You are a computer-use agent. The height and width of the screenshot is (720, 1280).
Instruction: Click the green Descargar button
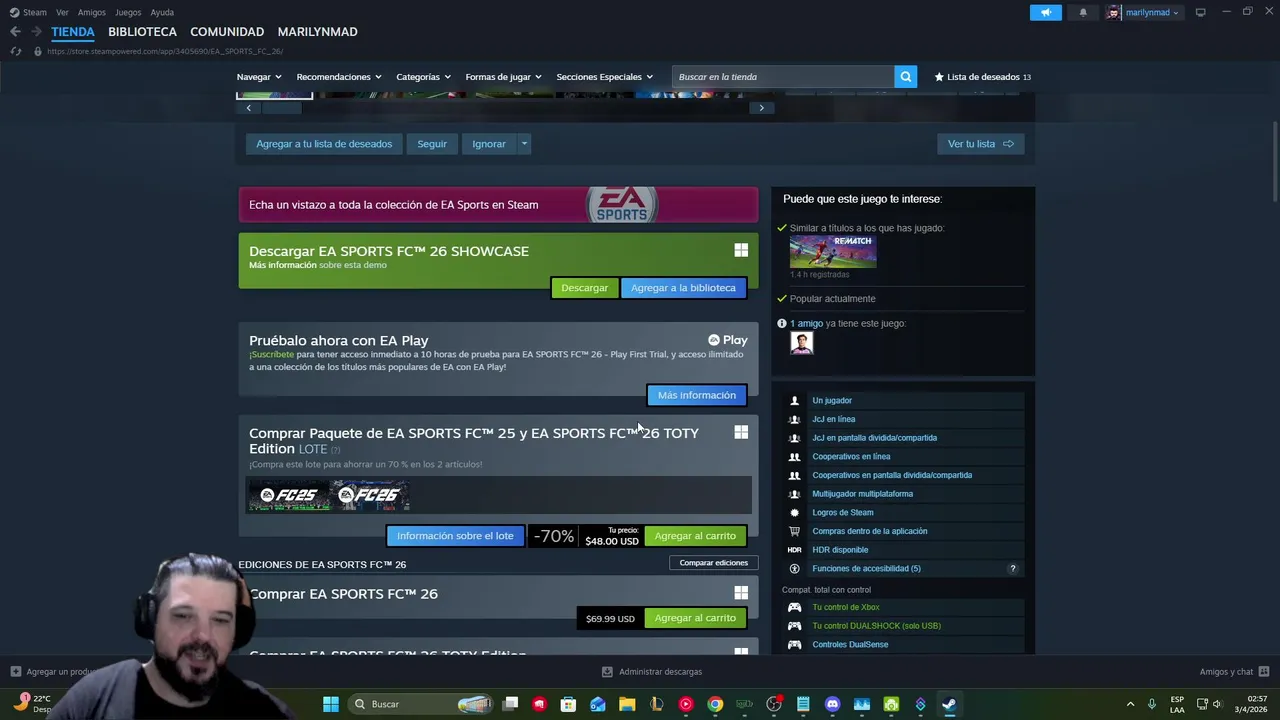pyautogui.click(x=584, y=288)
